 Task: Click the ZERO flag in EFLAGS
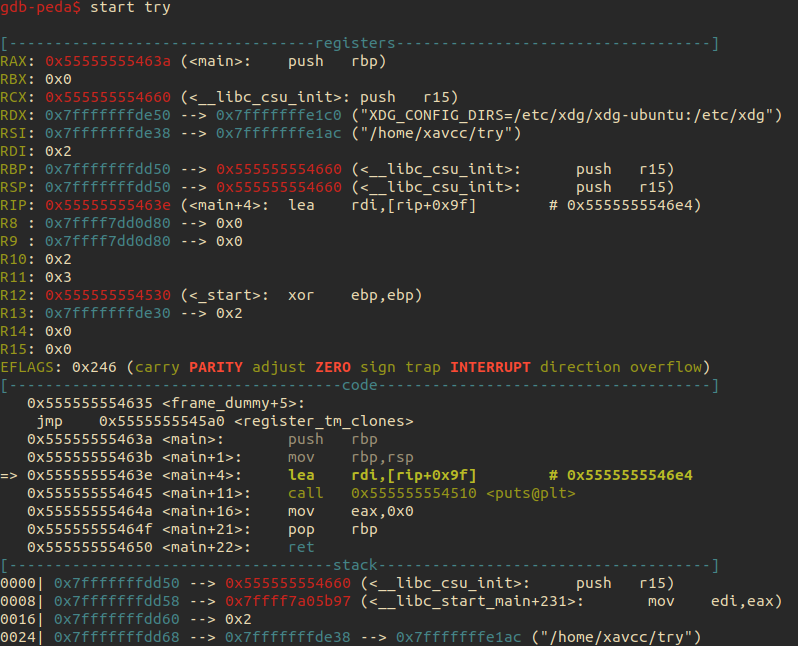click(332, 367)
